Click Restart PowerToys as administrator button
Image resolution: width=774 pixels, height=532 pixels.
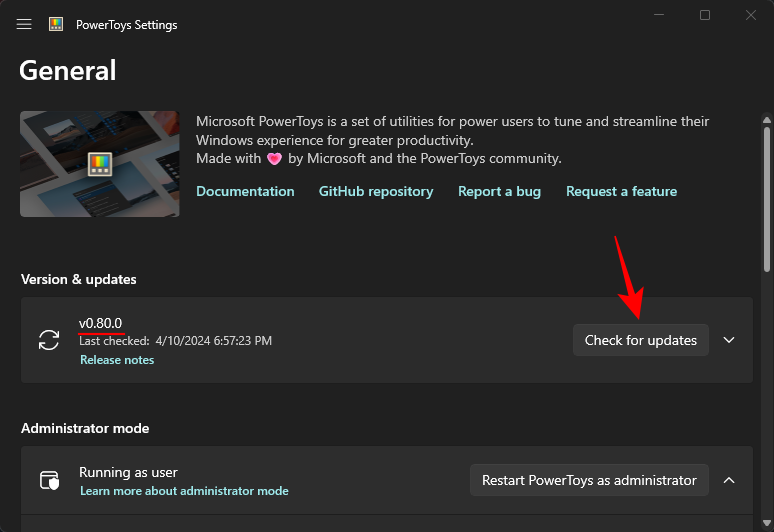pyautogui.click(x=589, y=480)
